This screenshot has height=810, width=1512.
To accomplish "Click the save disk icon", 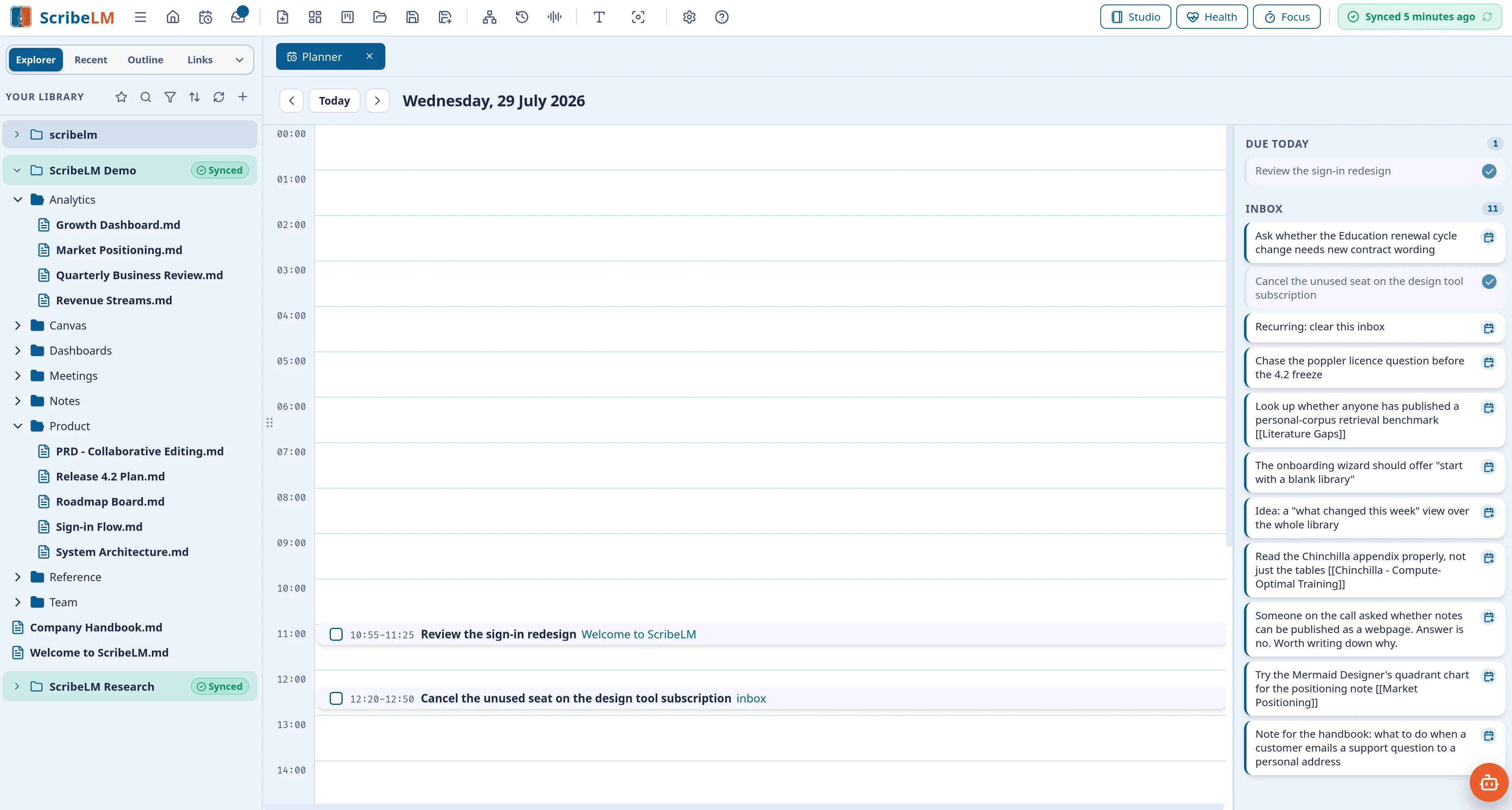I will pos(413,17).
